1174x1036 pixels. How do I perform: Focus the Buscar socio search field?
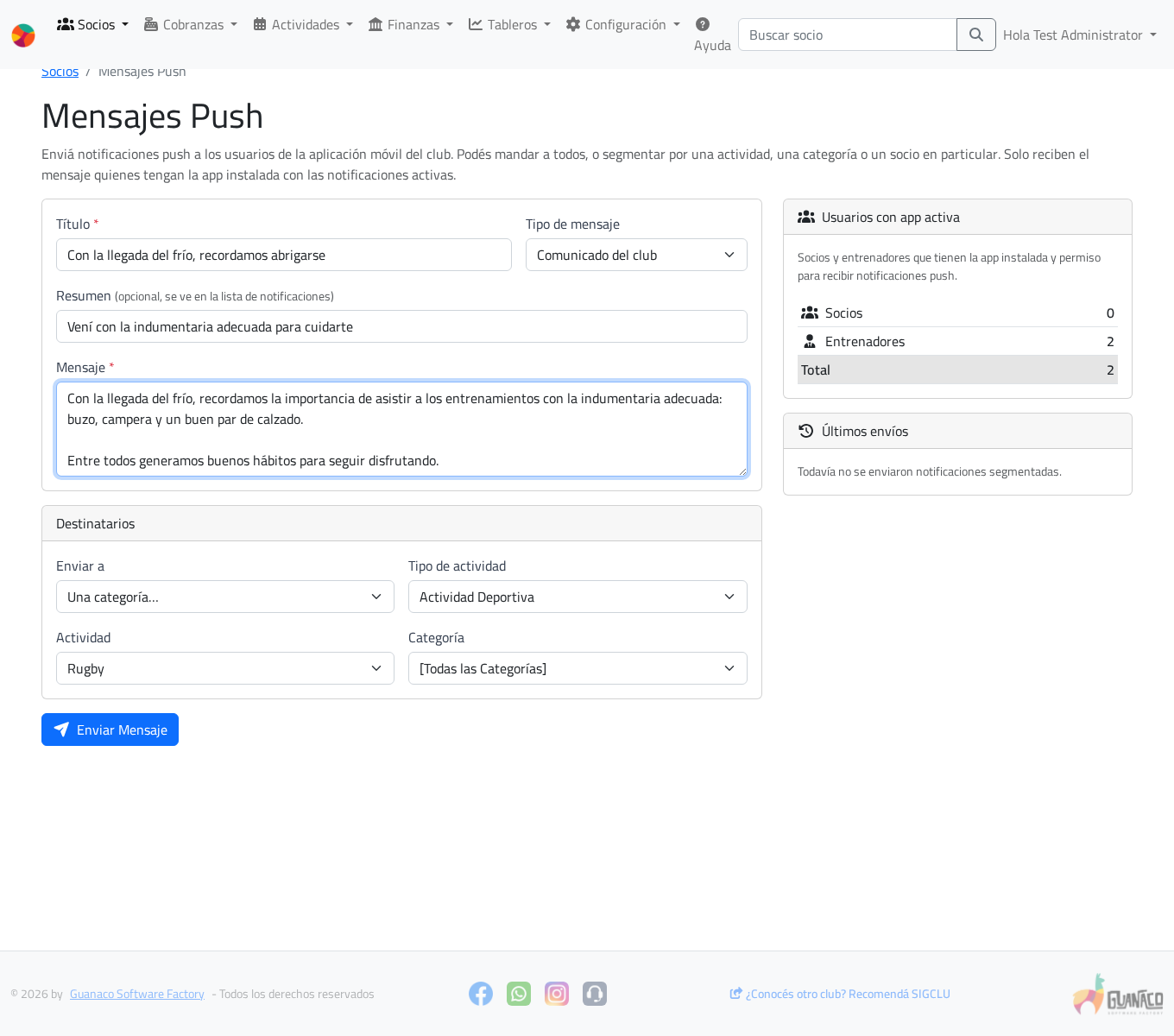pos(848,35)
